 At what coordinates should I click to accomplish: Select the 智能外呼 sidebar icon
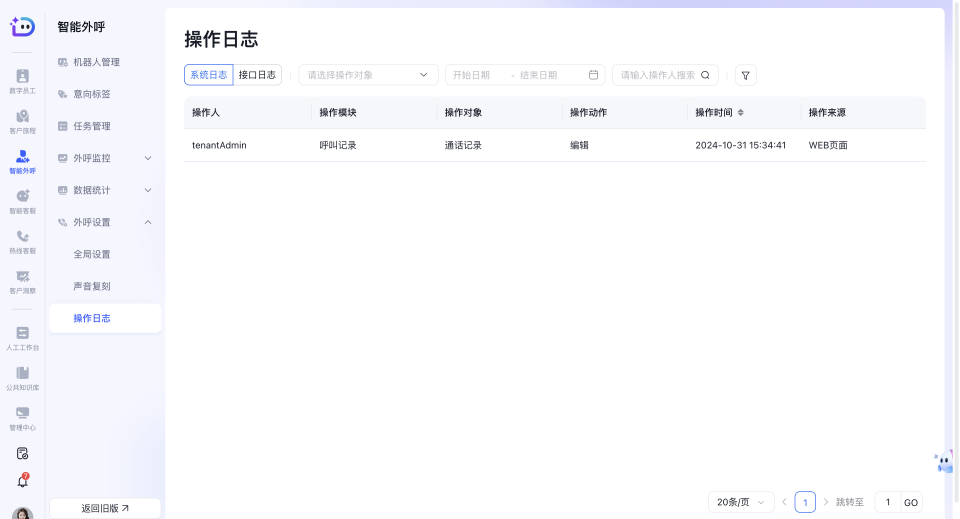[23, 162]
